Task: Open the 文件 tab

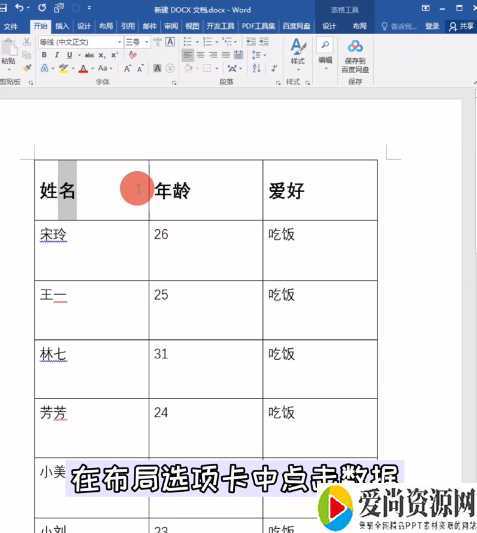Action: click(11, 26)
